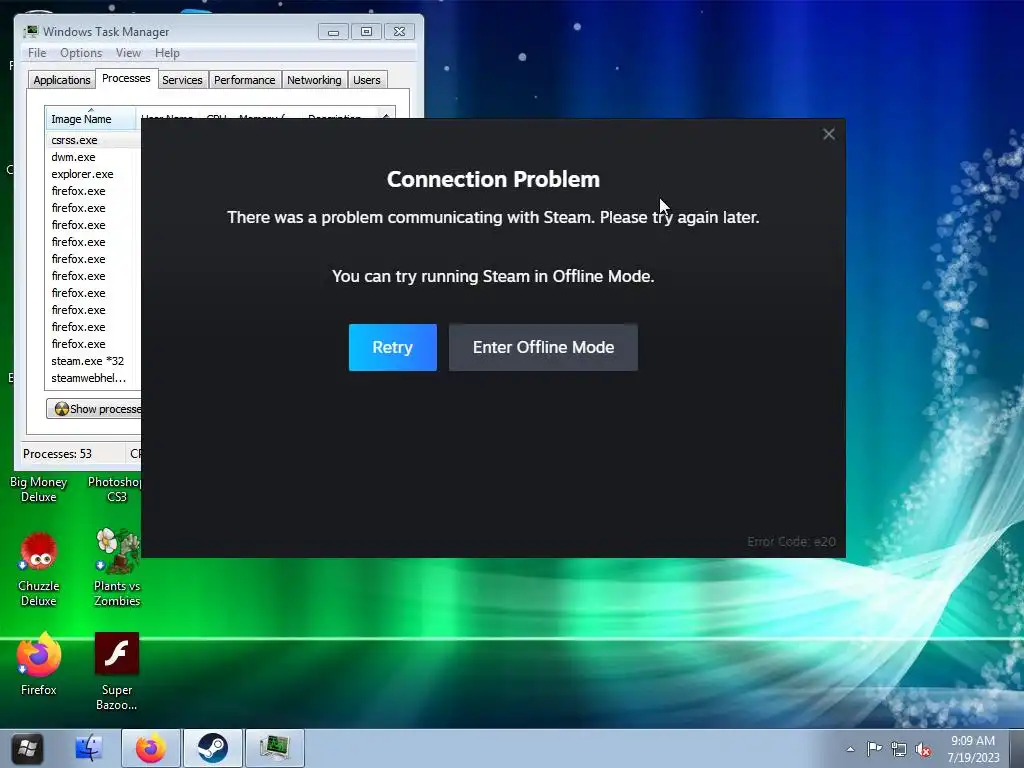Click the Task Manager title bar icon
1024x768 pixels.
pyautogui.click(x=31, y=31)
